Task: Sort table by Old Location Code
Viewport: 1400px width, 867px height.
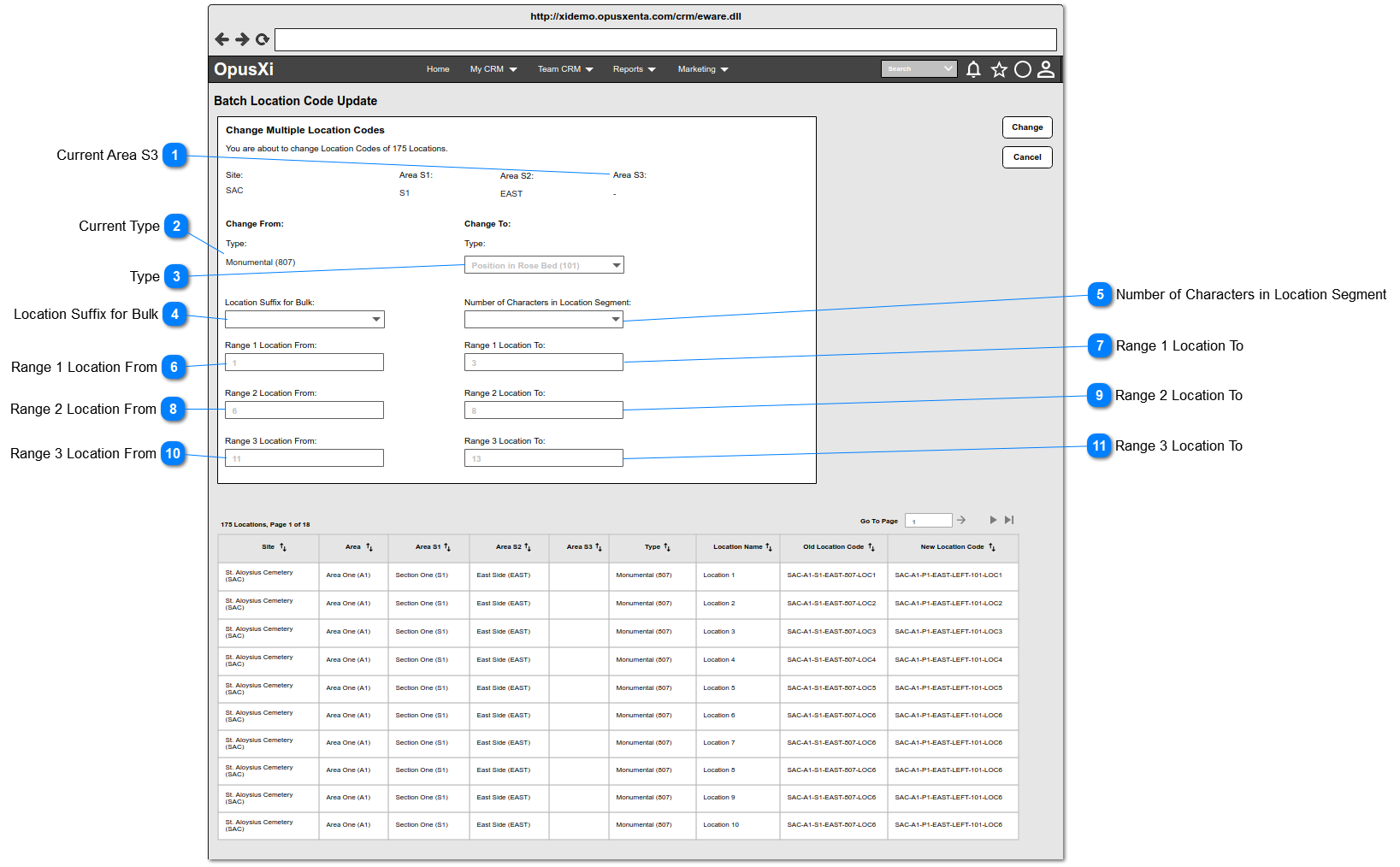Action: click(x=871, y=547)
